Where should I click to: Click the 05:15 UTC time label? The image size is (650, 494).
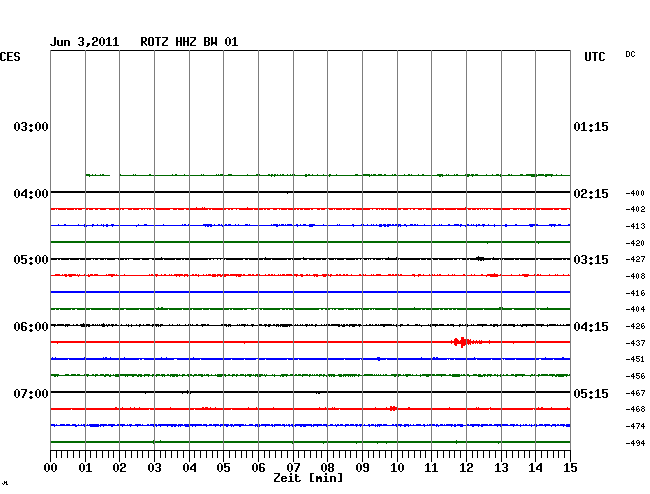591,393
